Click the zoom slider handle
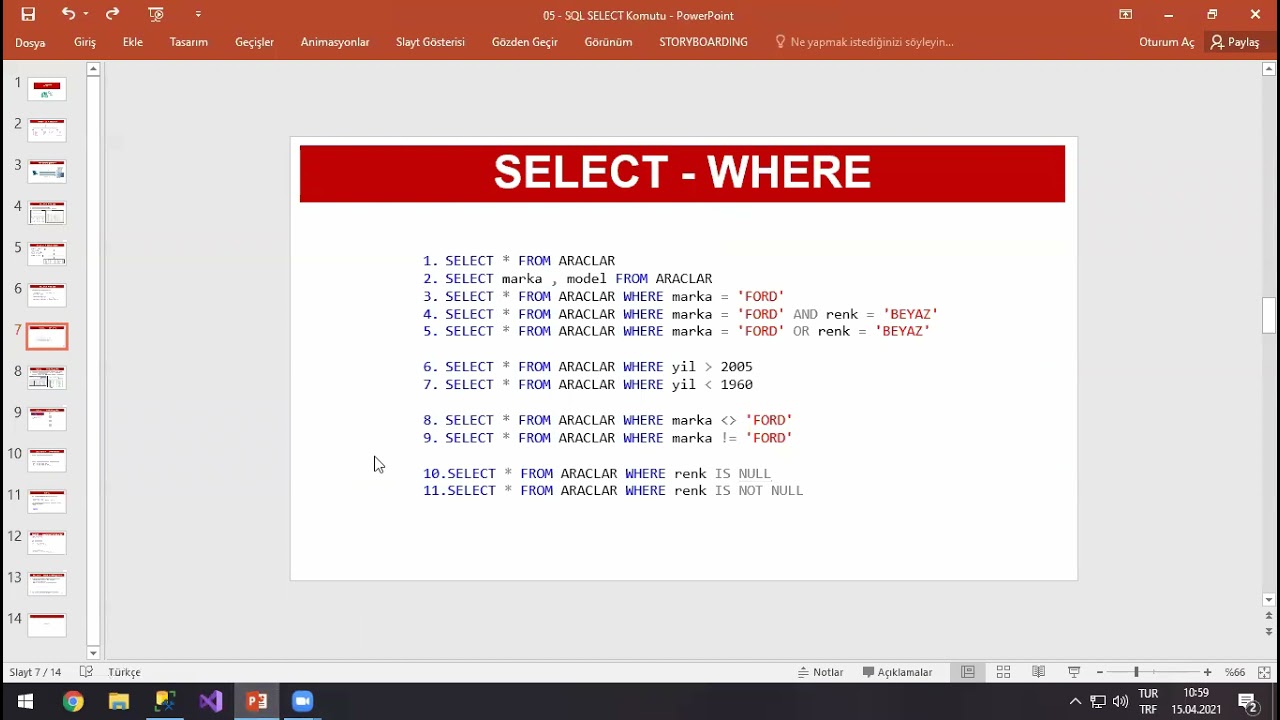 [x=1136, y=672]
